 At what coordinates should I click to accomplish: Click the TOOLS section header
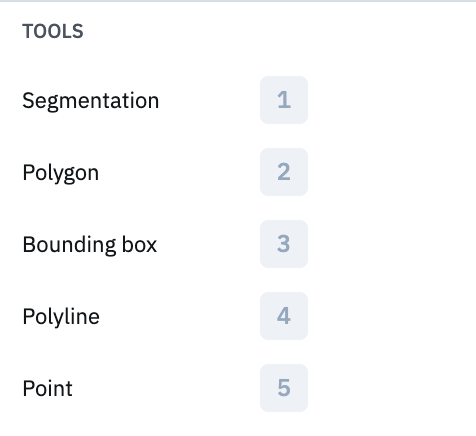click(x=53, y=31)
